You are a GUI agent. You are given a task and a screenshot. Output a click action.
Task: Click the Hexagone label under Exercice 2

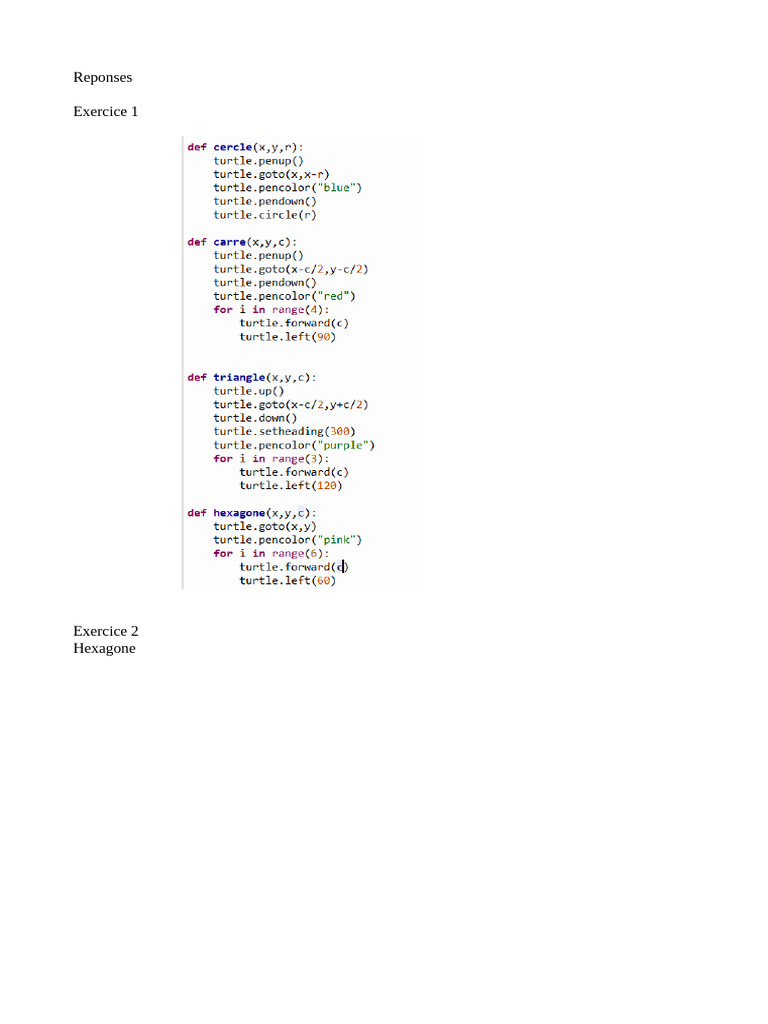104,648
